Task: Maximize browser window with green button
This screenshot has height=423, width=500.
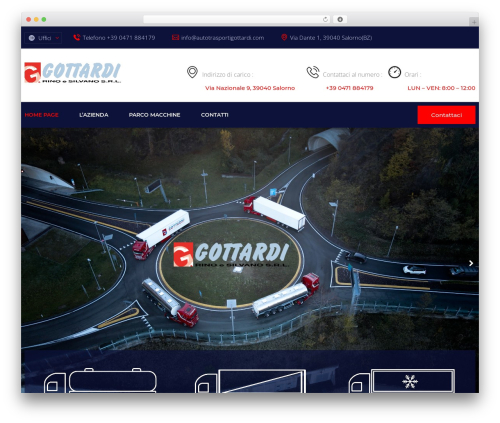Action: click(x=44, y=19)
